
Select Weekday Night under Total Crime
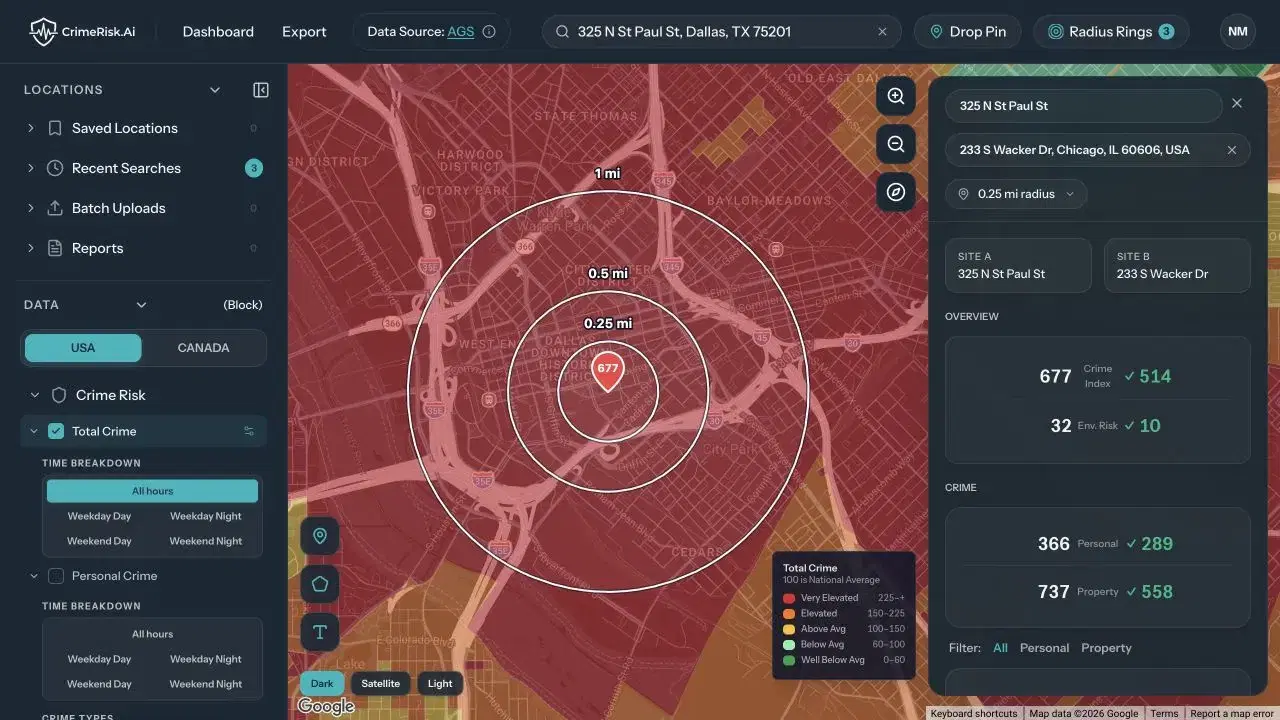pos(206,516)
